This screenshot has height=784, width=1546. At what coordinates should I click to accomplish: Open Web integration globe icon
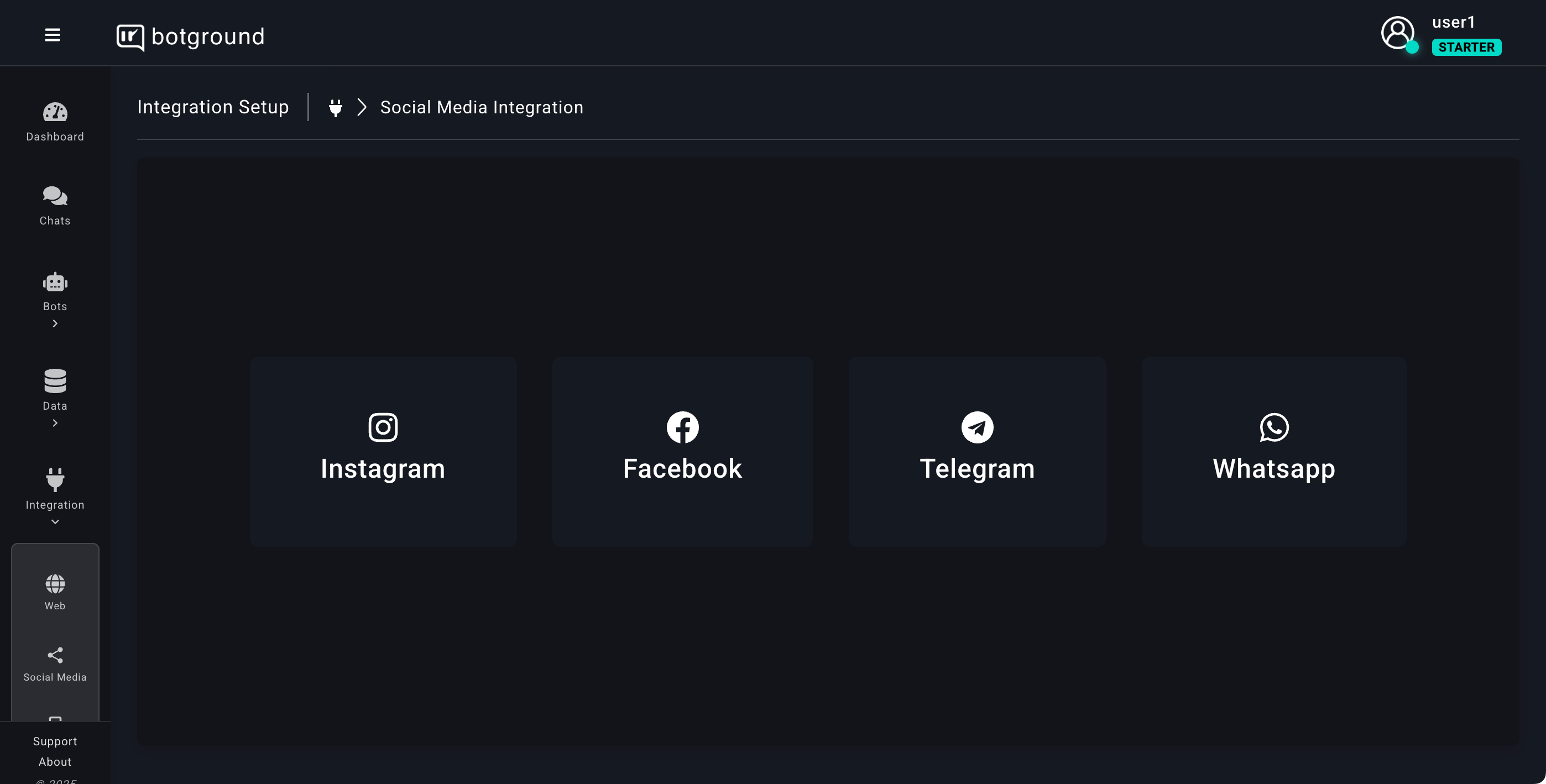55,583
